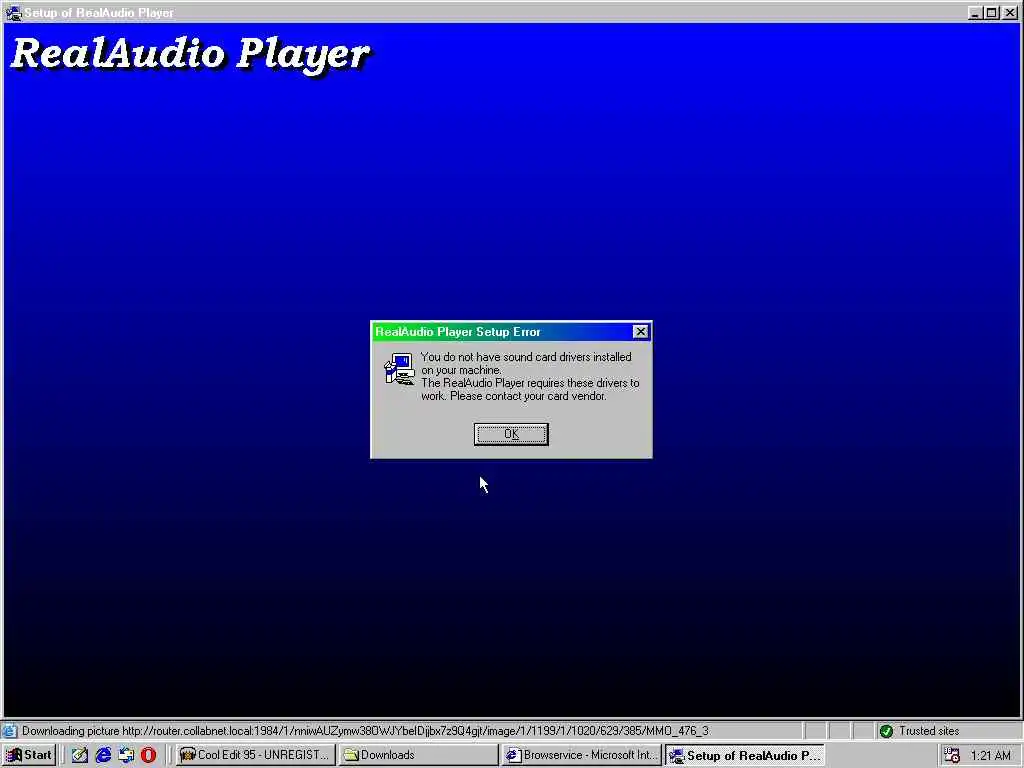Click Setup of RealAudio Player taskbar button

tap(744, 755)
